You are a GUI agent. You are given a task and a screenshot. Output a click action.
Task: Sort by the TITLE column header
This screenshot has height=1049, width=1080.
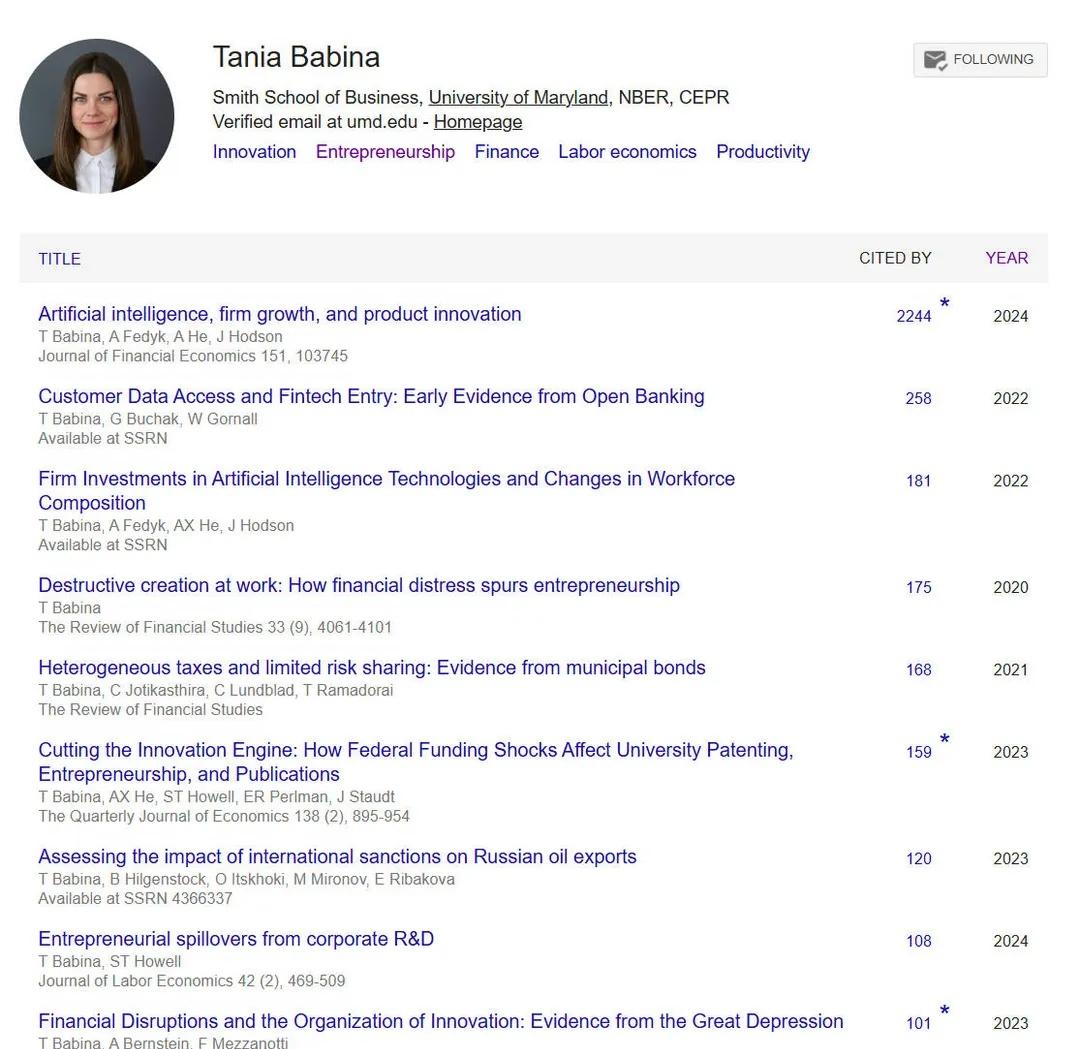coord(59,259)
